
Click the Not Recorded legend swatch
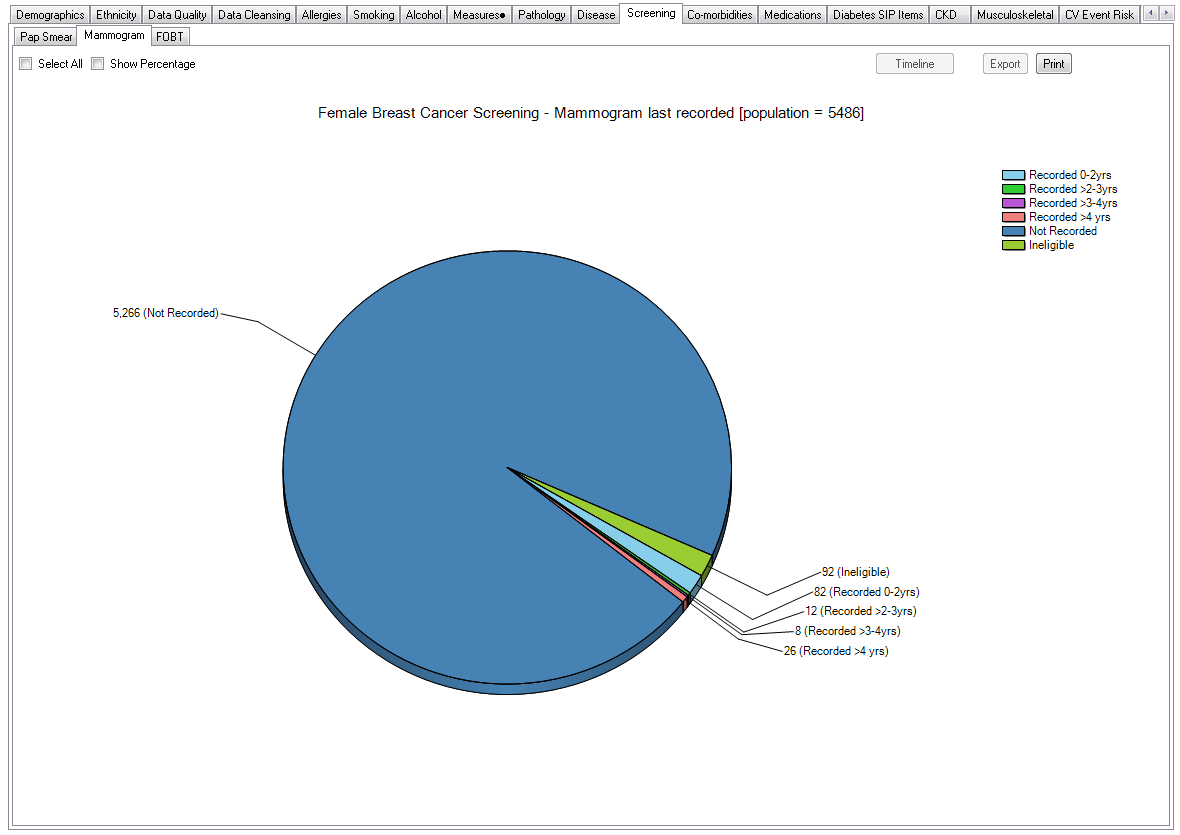(1013, 232)
